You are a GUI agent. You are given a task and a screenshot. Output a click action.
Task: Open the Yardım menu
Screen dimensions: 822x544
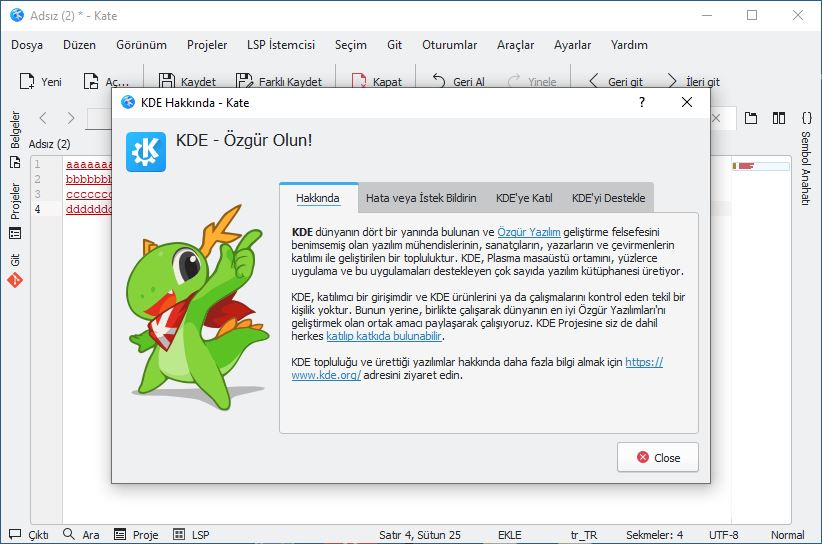[x=629, y=45]
